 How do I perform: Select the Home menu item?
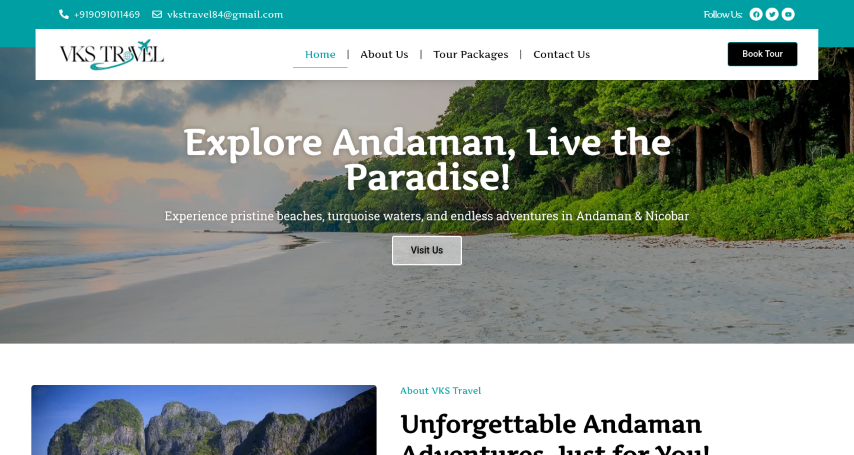(320, 54)
